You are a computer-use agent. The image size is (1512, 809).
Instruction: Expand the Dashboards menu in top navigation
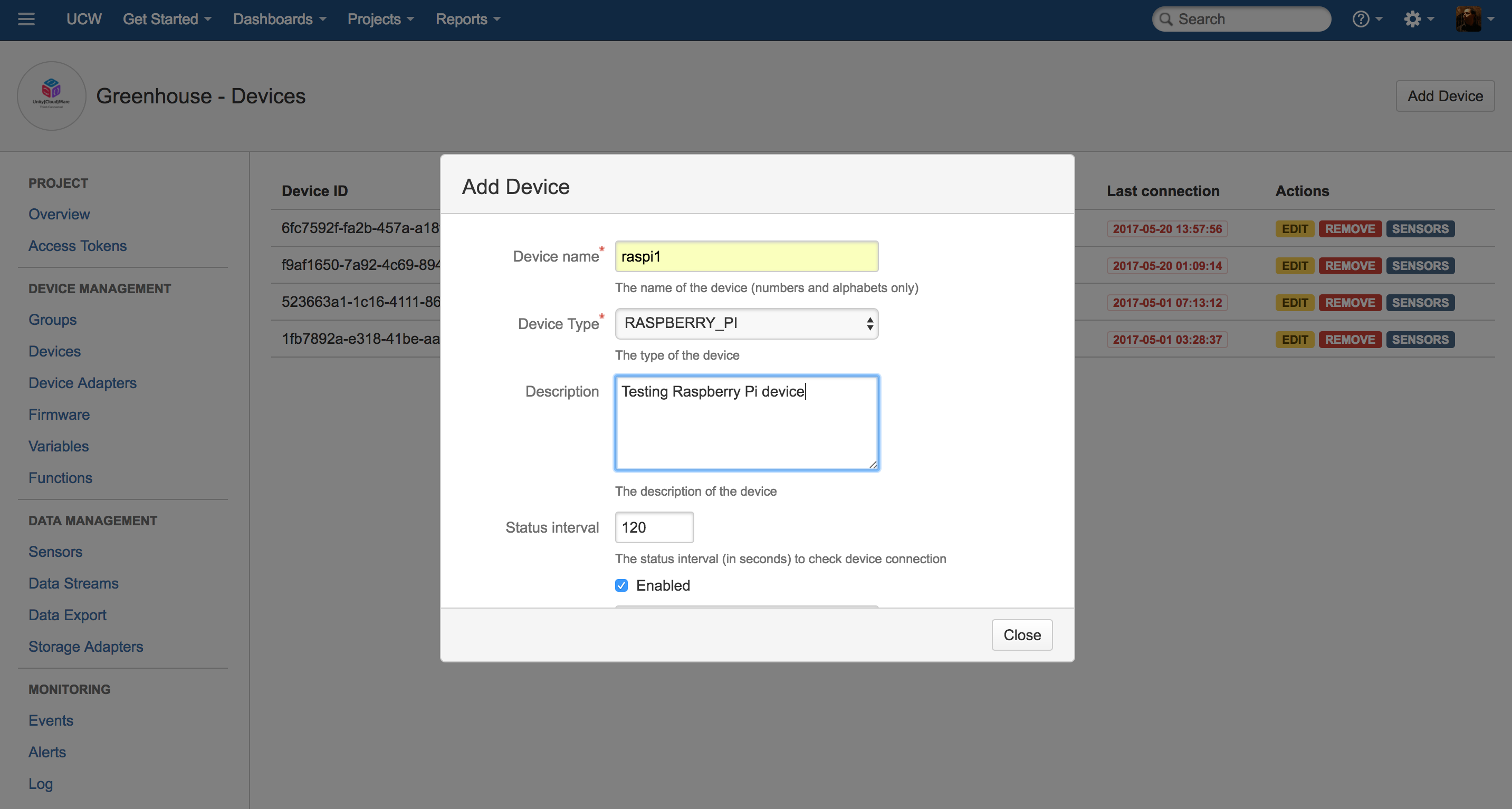click(x=279, y=19)
